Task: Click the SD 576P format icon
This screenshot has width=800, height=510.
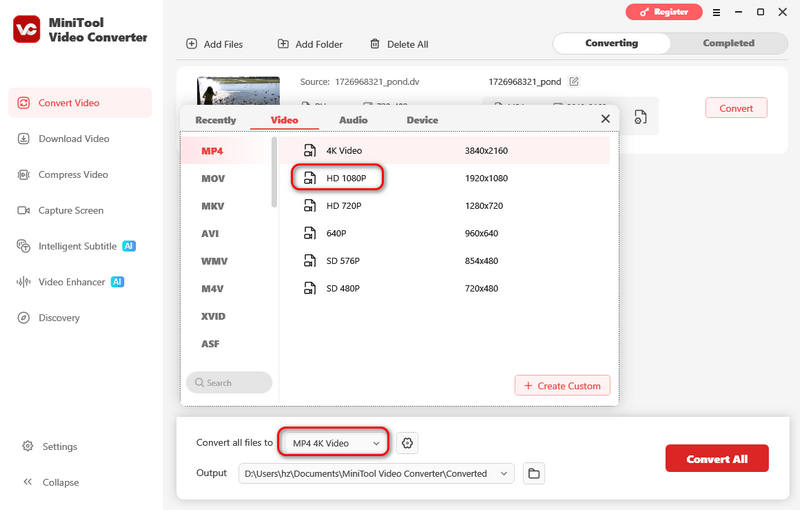Action: click(x=310, y=261)
